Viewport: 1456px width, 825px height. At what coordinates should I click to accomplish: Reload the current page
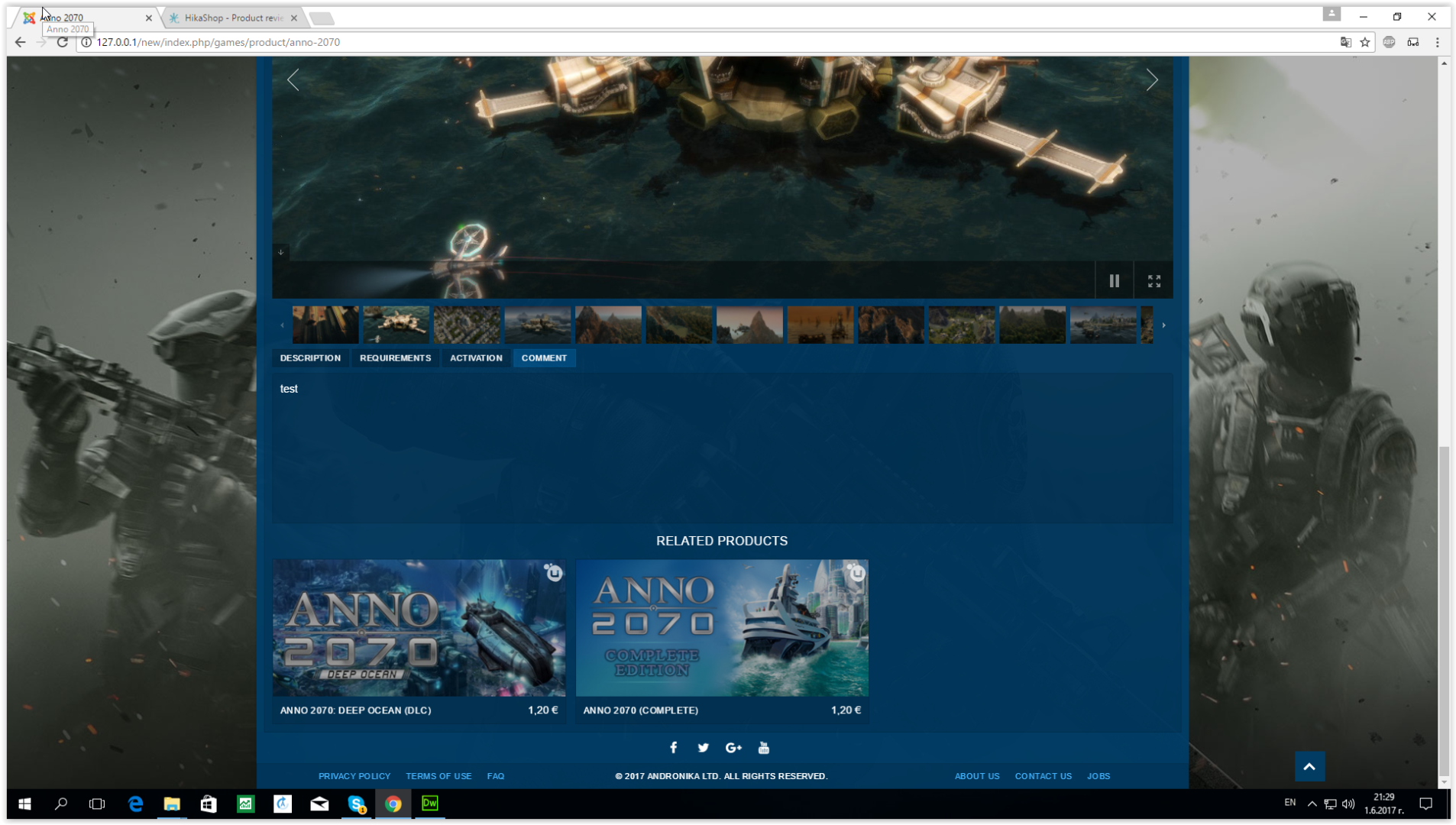coord(63,42)
